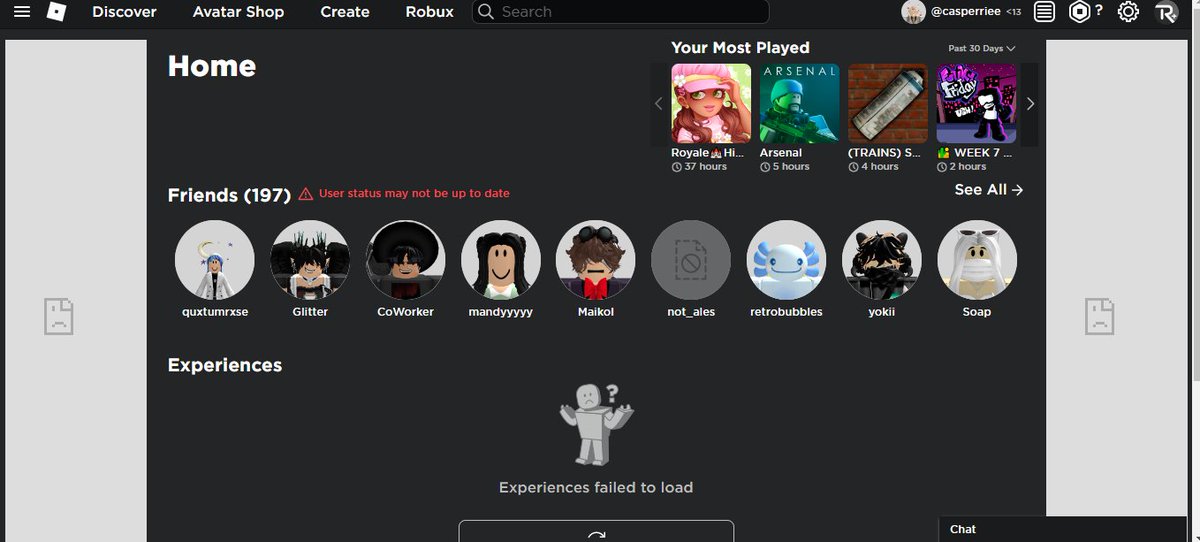Click previous arrow in Most Played carousel
1200x542 pixels.
(659, 103)
